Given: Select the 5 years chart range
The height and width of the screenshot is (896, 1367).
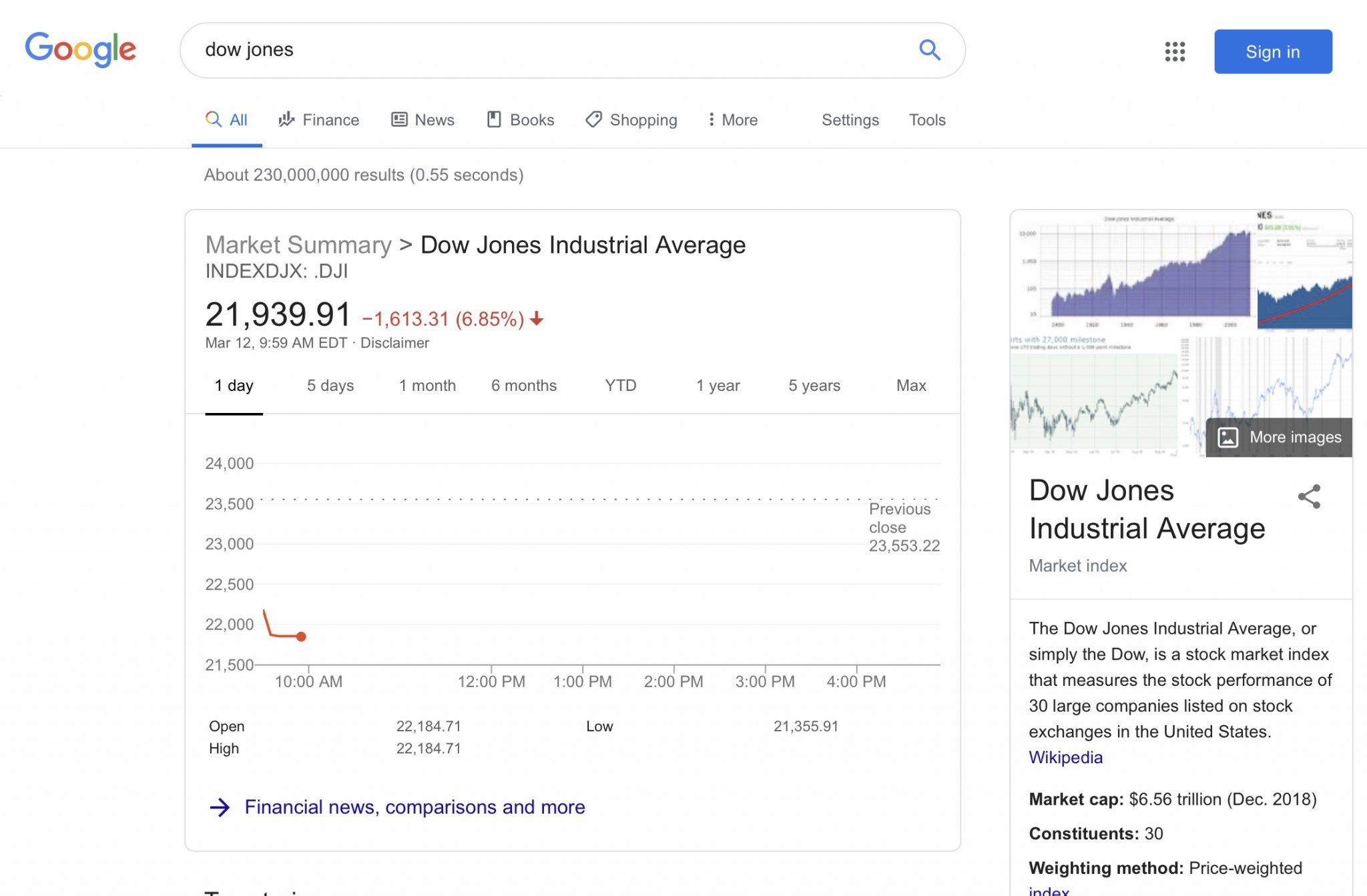Looking at the screenshot, I should 814,386.
